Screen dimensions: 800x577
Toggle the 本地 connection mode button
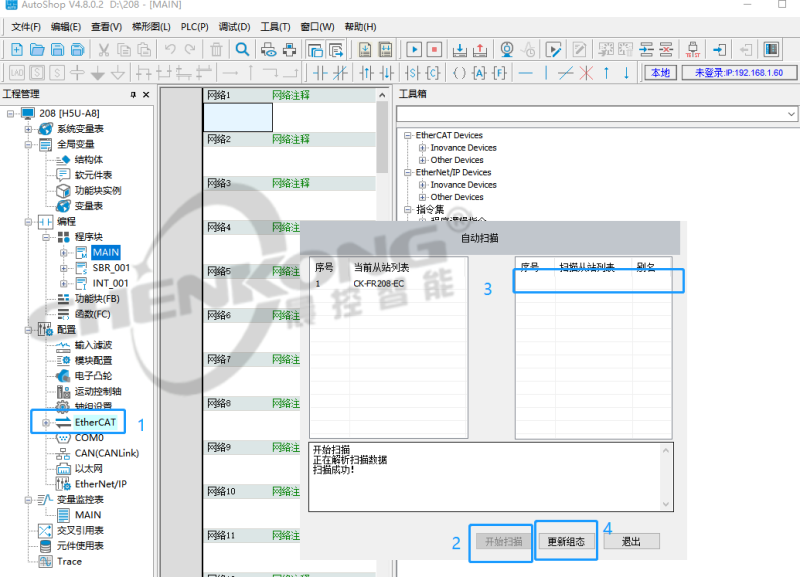pyautogui.click(x=661, y=72)
